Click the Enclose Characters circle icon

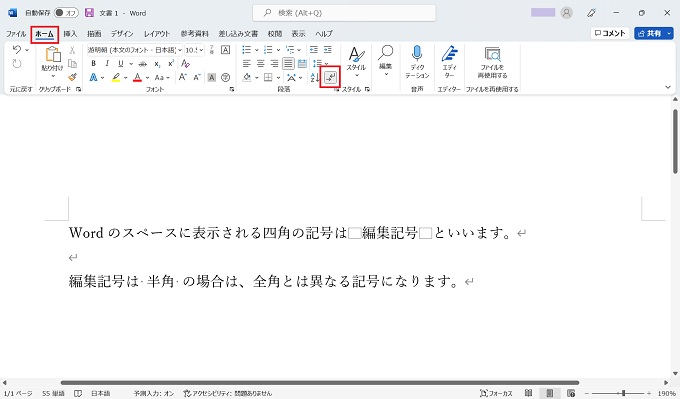(226, 78)
